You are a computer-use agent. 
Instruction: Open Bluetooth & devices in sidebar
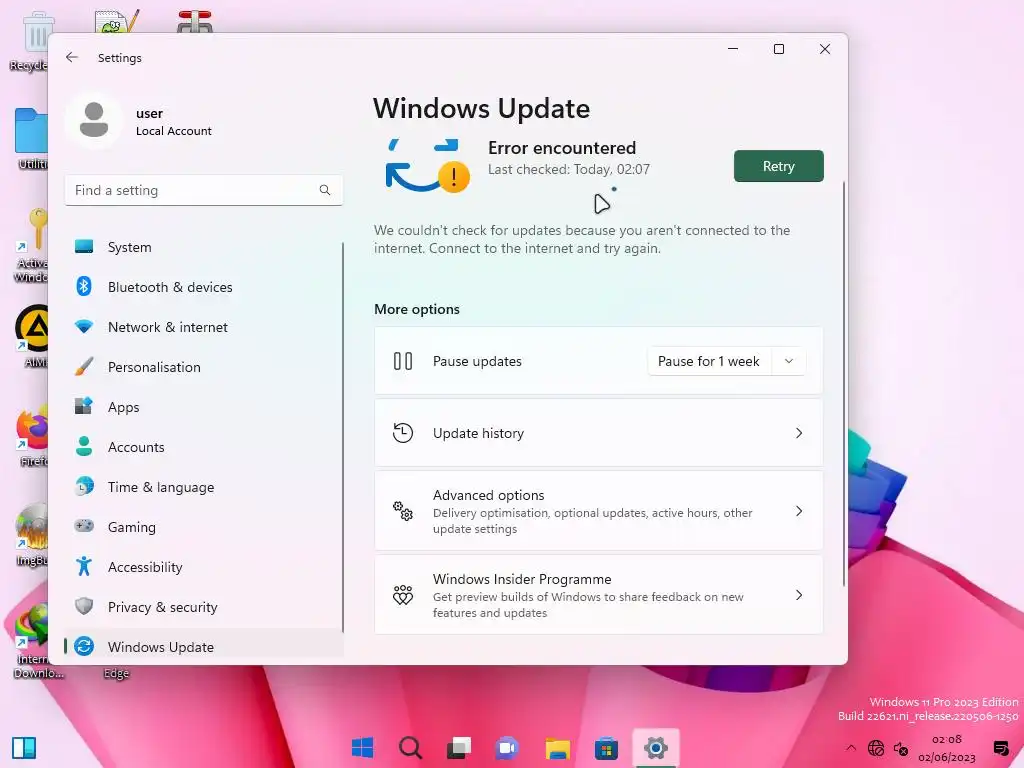pyautogui.click(x=204, y=287)
